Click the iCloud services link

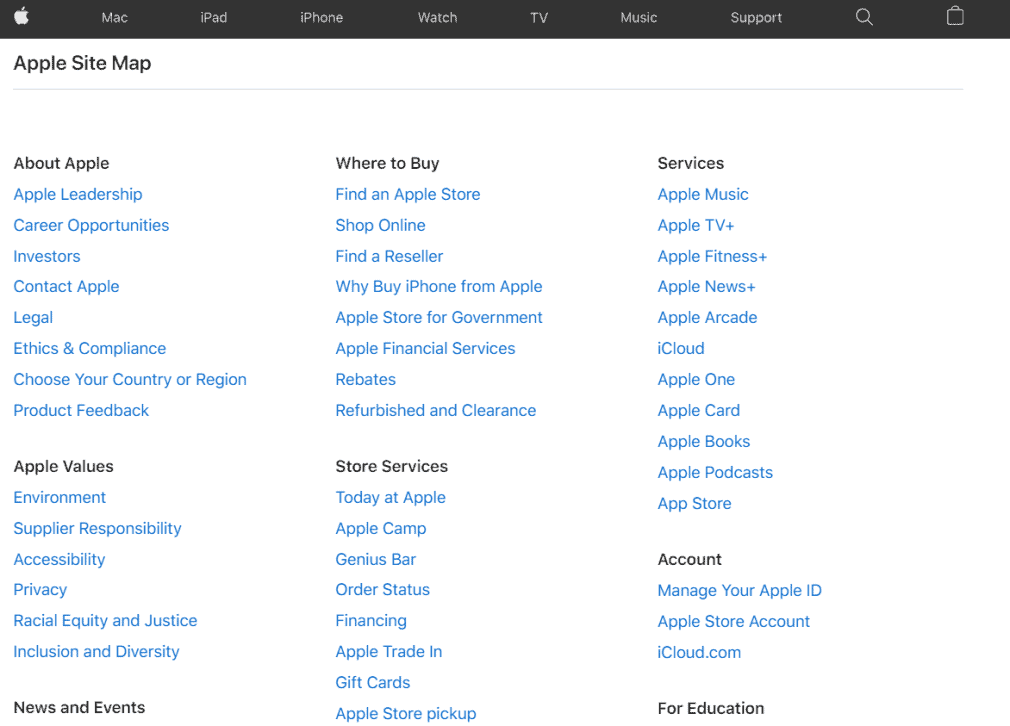pyautogui.click(x=681, y=349)
